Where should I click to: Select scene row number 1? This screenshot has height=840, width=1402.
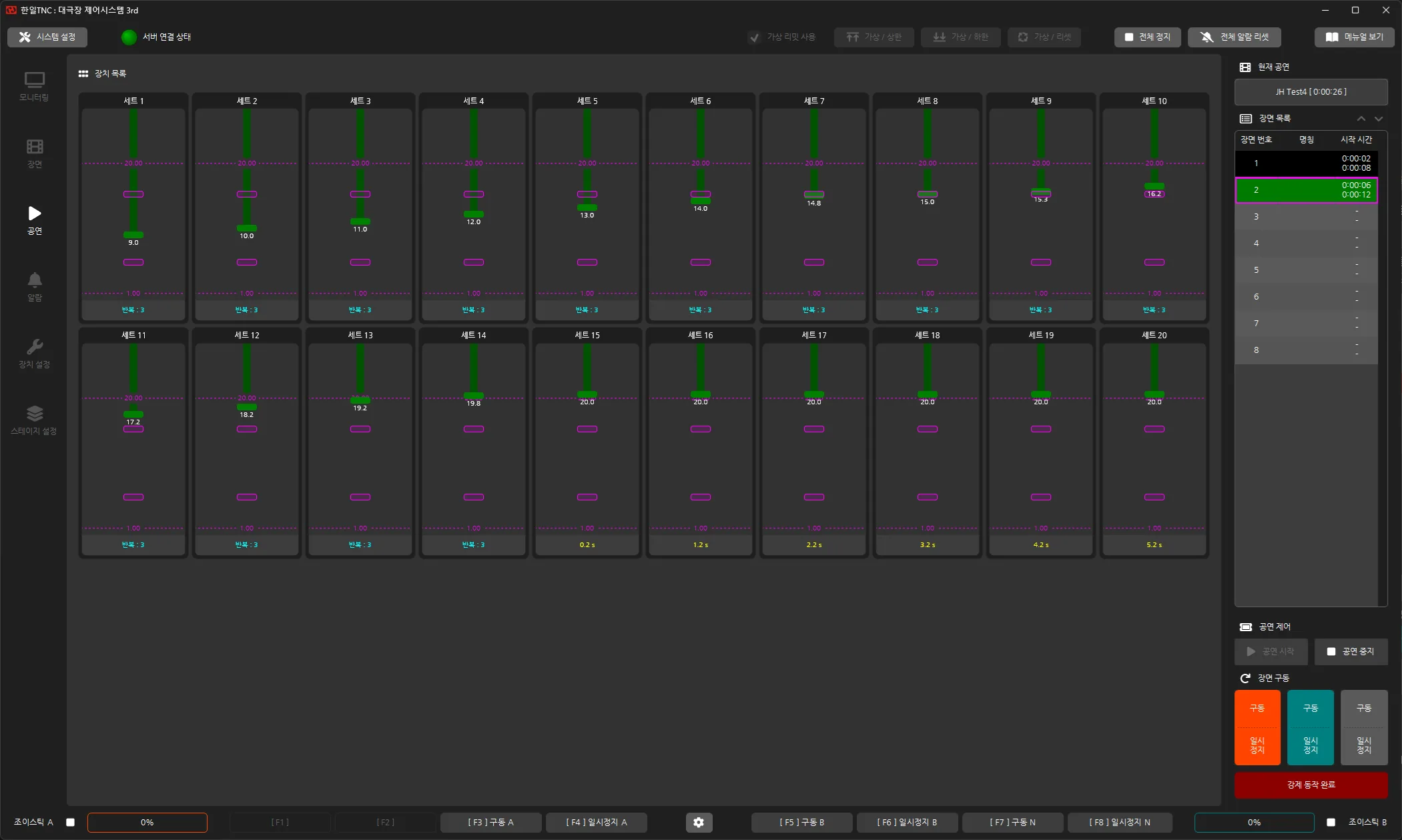click(1306, 163)
